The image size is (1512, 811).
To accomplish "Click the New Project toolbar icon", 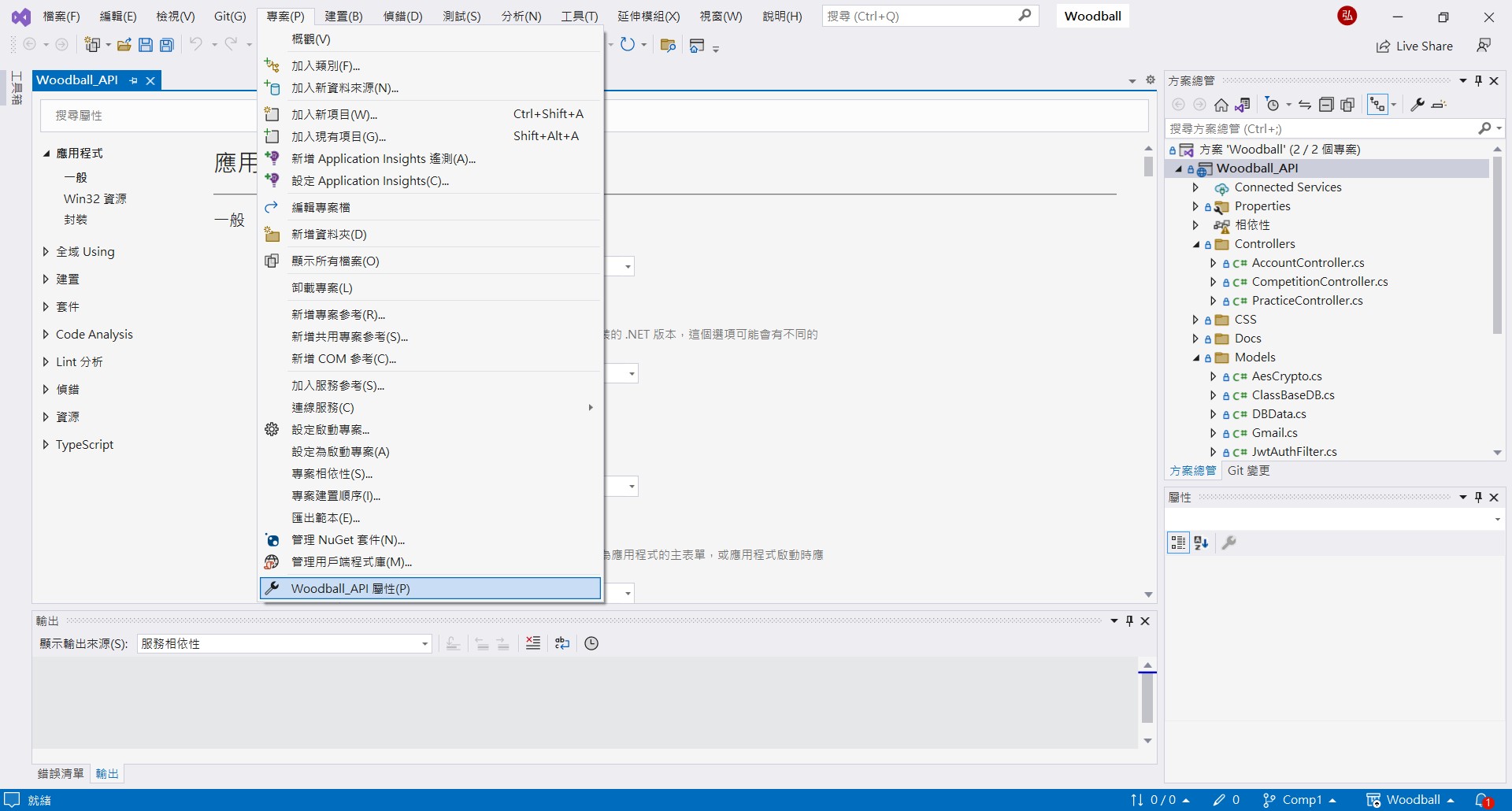I will pos(93,45).
